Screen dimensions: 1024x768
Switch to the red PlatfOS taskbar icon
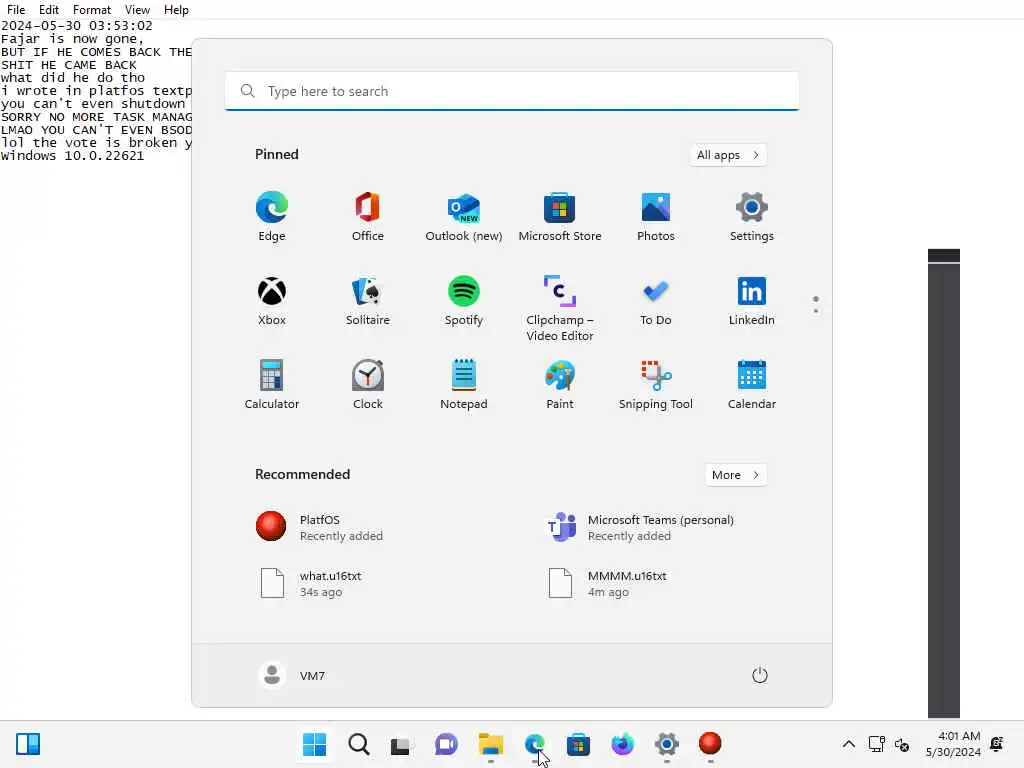[x=710, y=744]
